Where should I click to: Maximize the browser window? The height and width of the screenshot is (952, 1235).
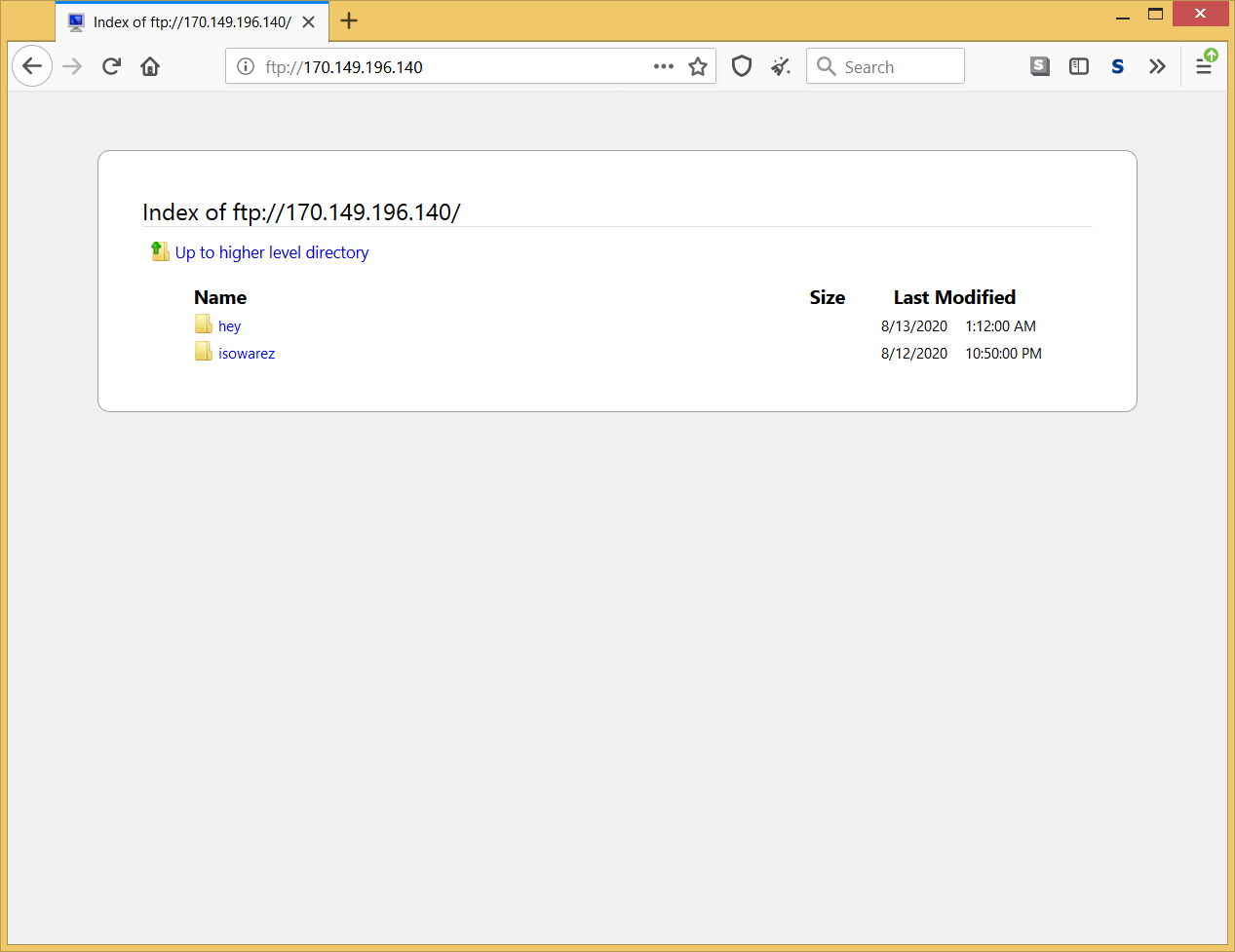(x=1156, y=15)
